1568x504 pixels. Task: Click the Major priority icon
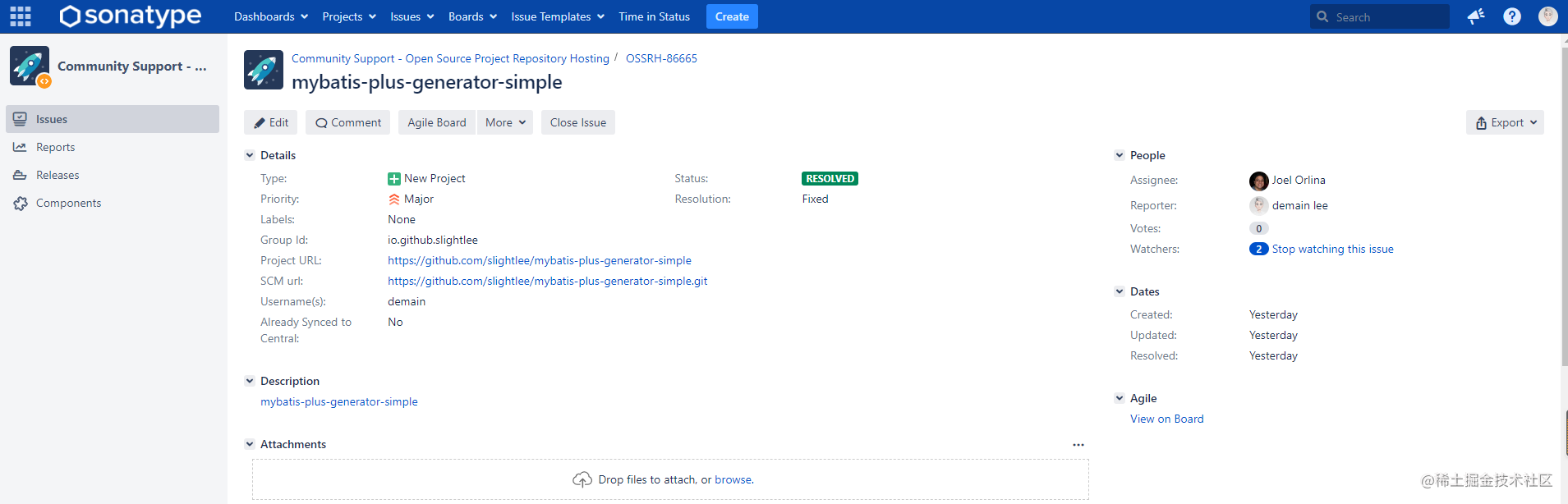(x=394, y=199)
